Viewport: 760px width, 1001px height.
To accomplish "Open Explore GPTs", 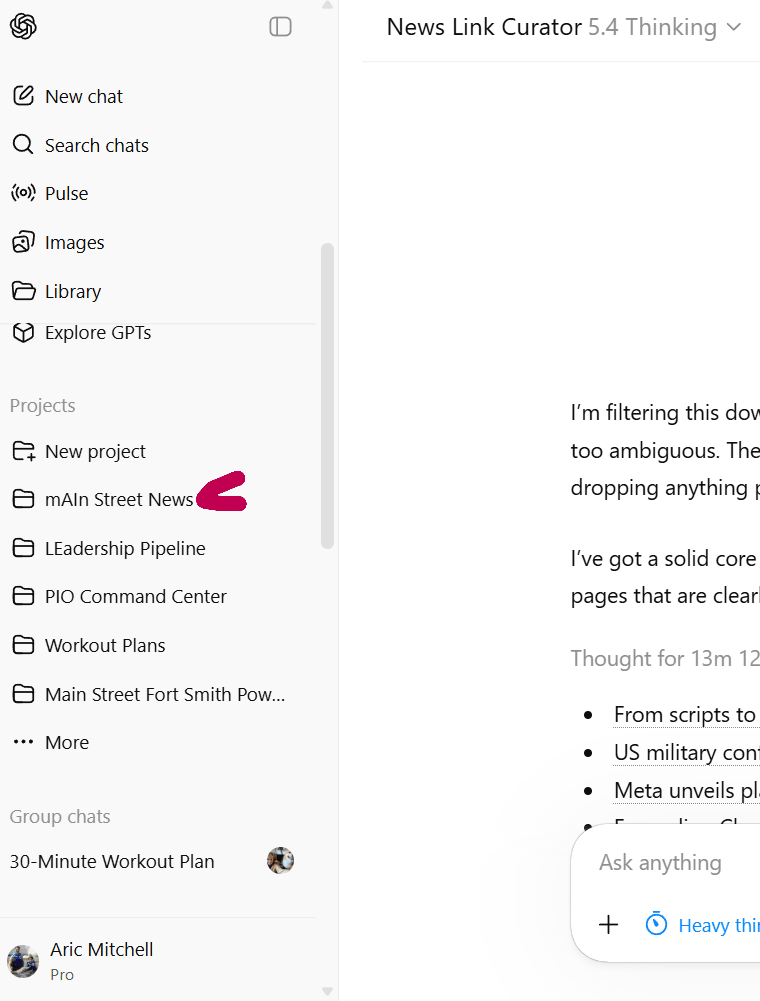I will coord(97,333).
